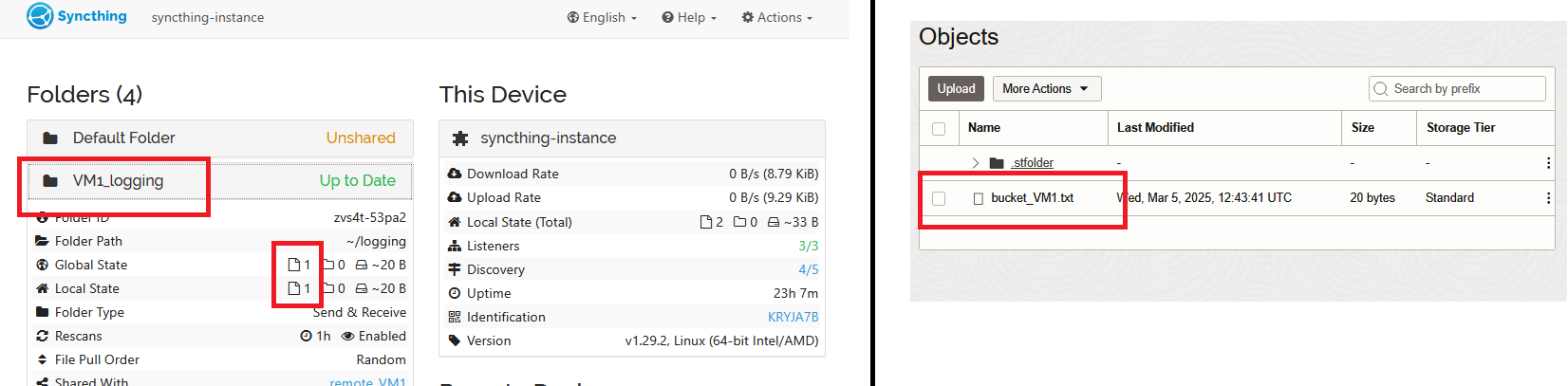Click the Storage Tier column header
Image resolution: width=1568 pixels, height=386 pixels.
[x=1461, y=127]
